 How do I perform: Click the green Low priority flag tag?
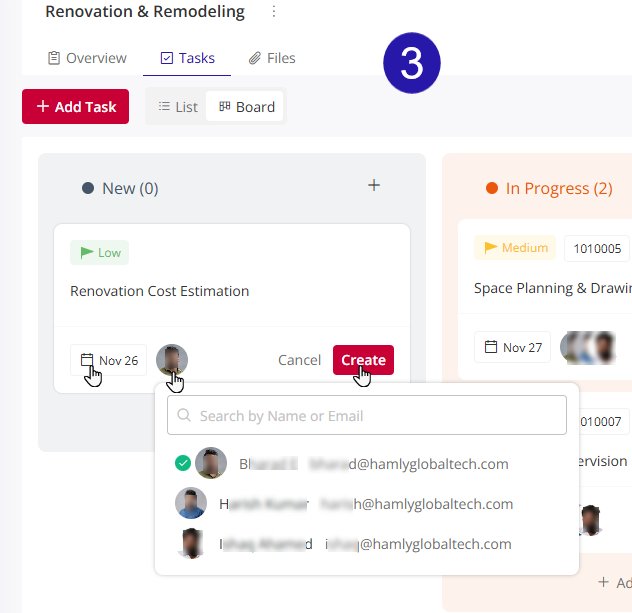pos(99,253)
